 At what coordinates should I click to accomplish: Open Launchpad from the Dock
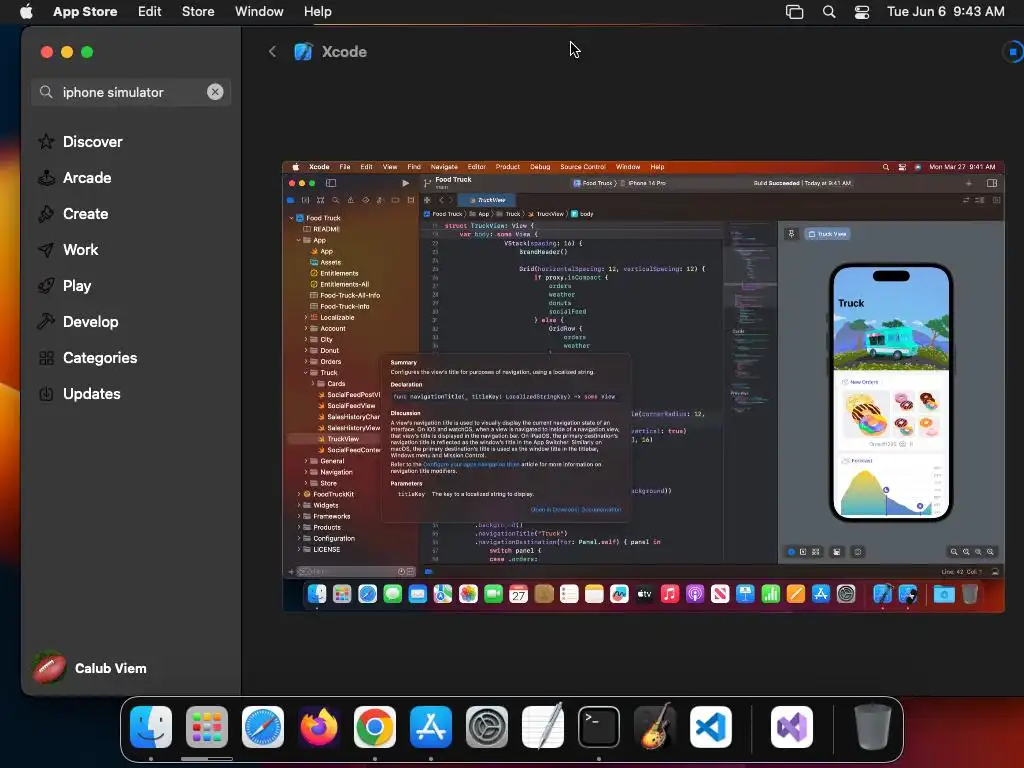207,727
